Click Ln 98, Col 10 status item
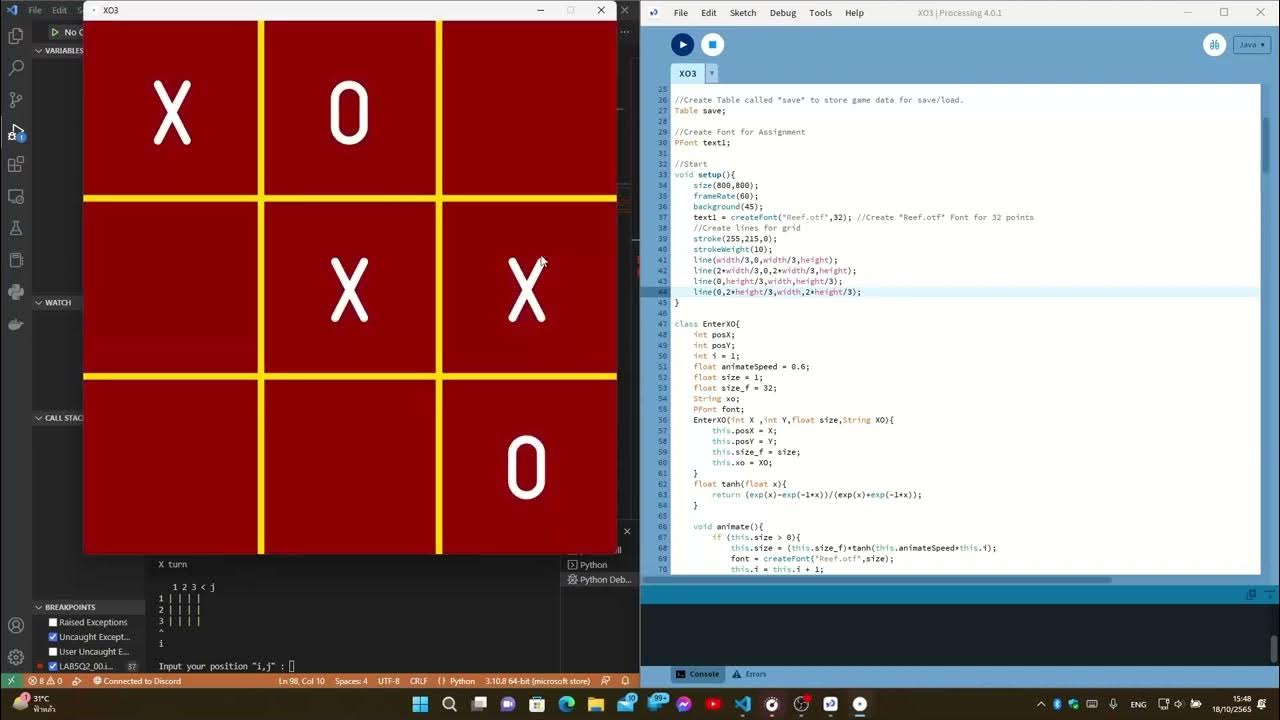Image resolution: width=1280 pixels, height=720 pixels. point(301,681)
